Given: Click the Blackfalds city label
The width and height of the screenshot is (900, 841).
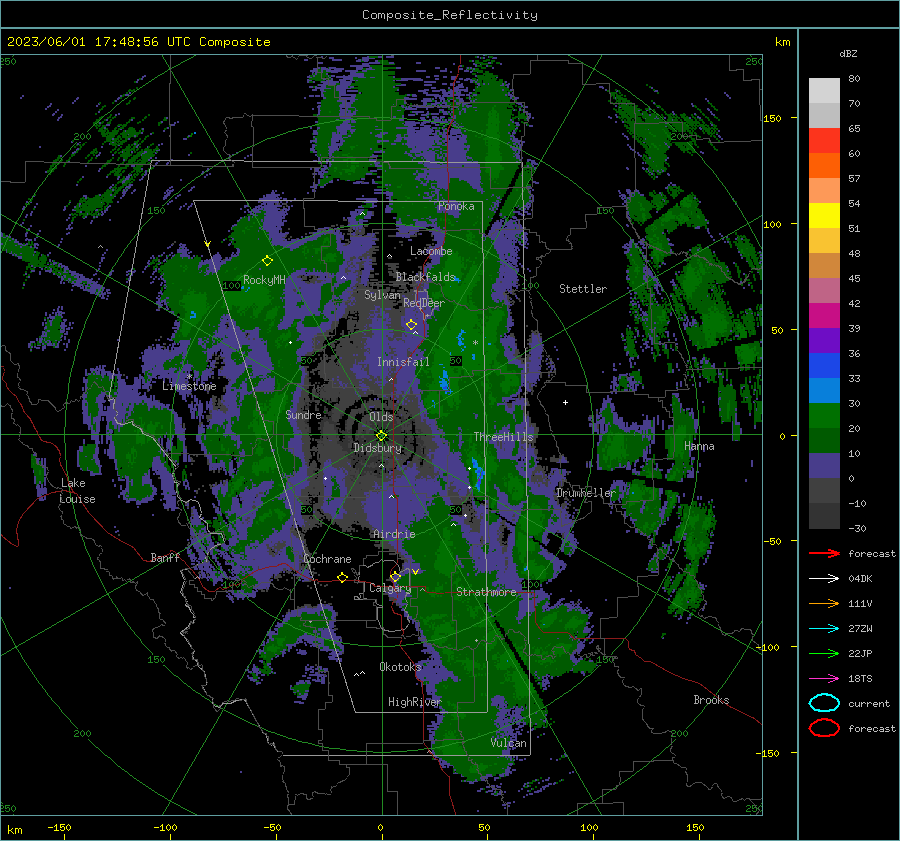Looking at the screenshot, I should click(x=425, y=277).
